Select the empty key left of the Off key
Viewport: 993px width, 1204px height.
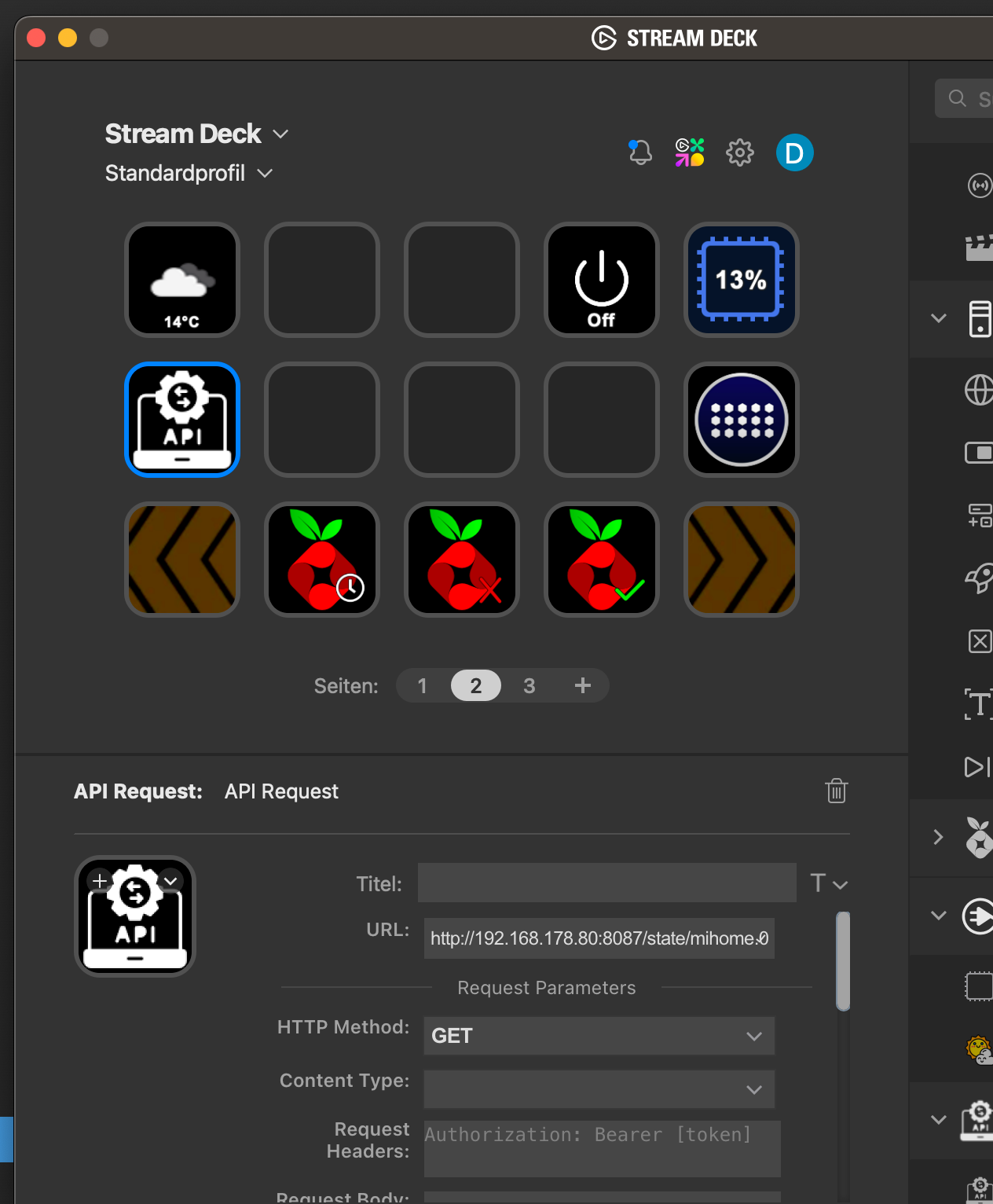(462, 280)
